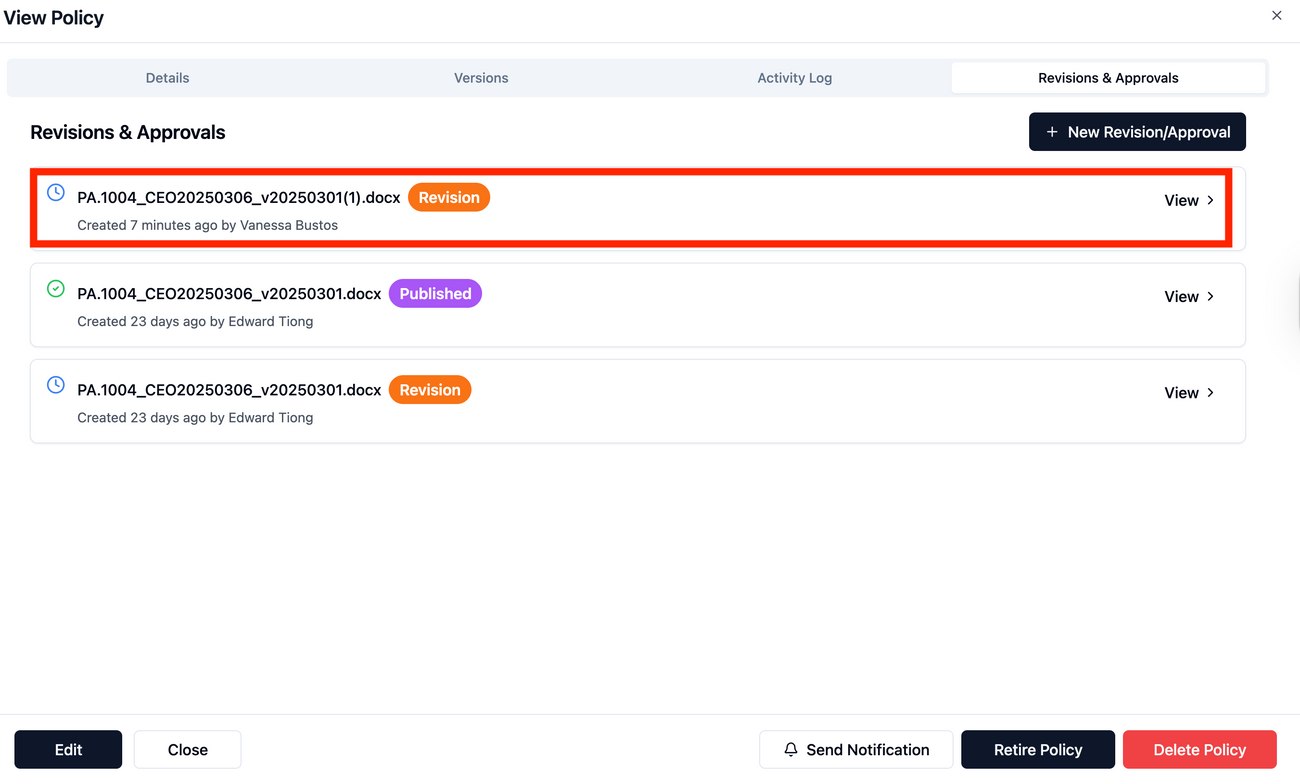The height and width of the screenshot is (784, 1300).
Task: Open file PA.1004_CEO20250306_v20250301(1).docx
Action: 238,198
